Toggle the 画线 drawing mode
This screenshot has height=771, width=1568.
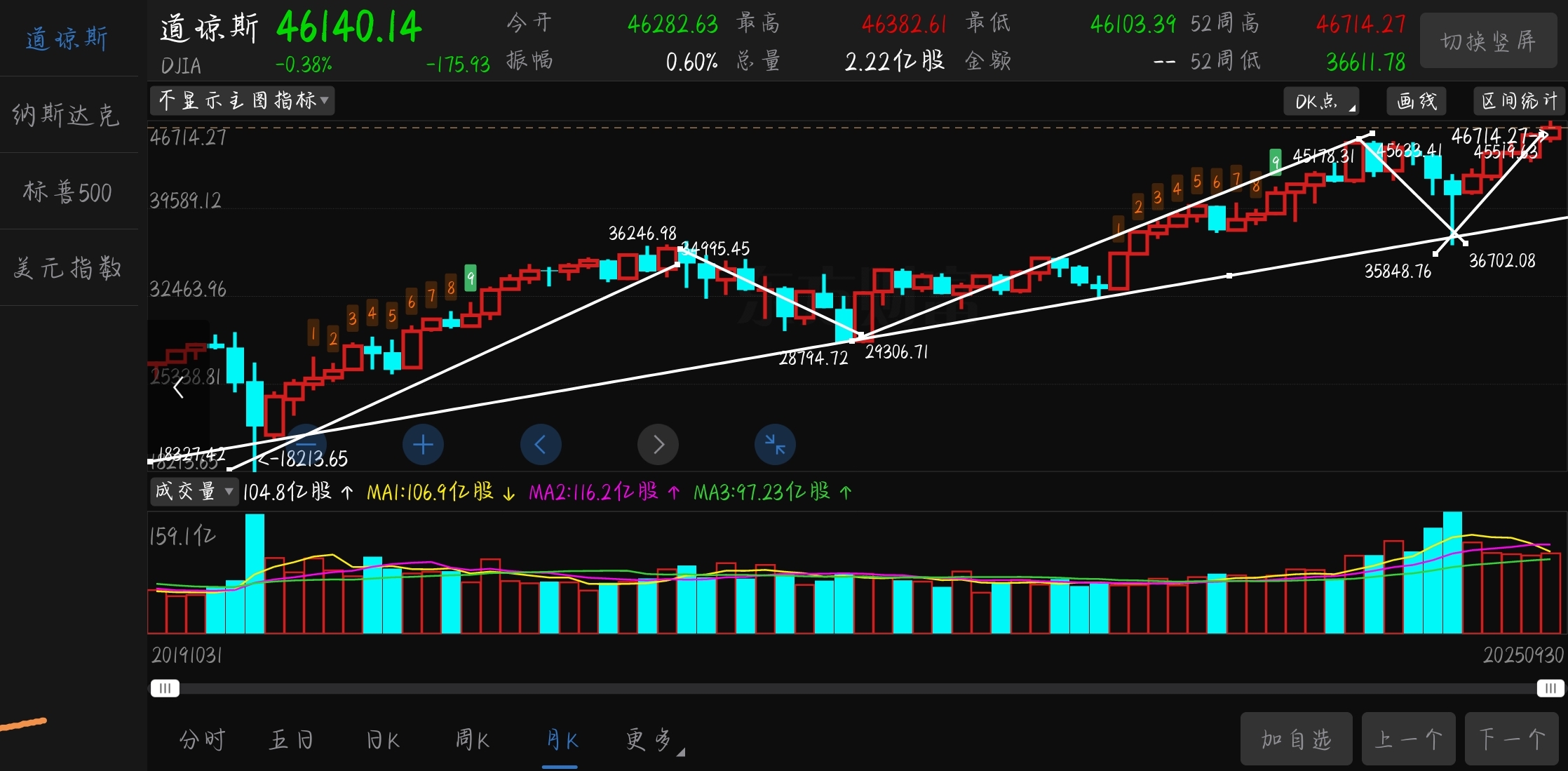[x=1417, y=102]
